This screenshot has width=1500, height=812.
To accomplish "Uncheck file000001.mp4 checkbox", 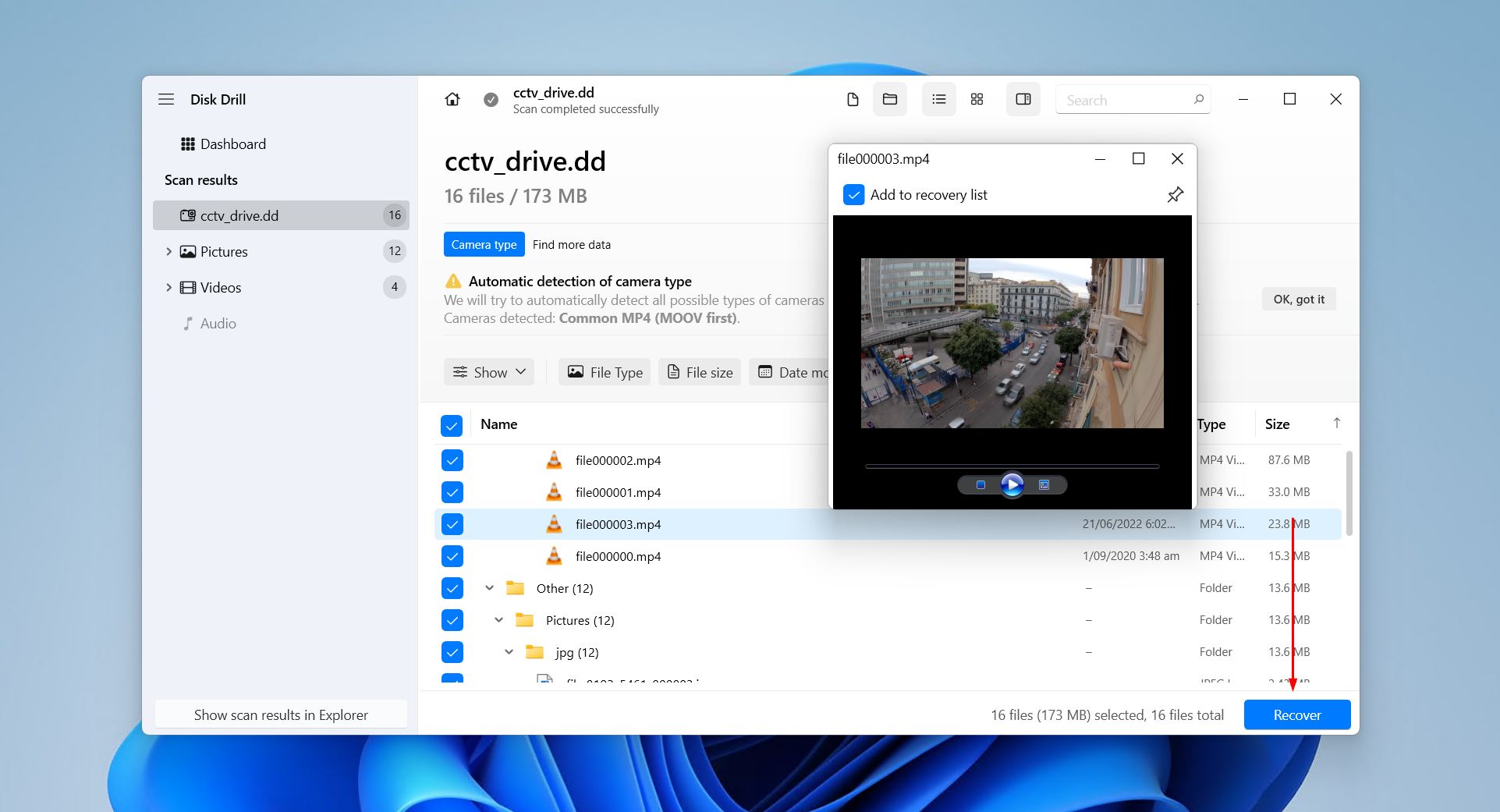I will pyautogui.click(x=452, y=492).
